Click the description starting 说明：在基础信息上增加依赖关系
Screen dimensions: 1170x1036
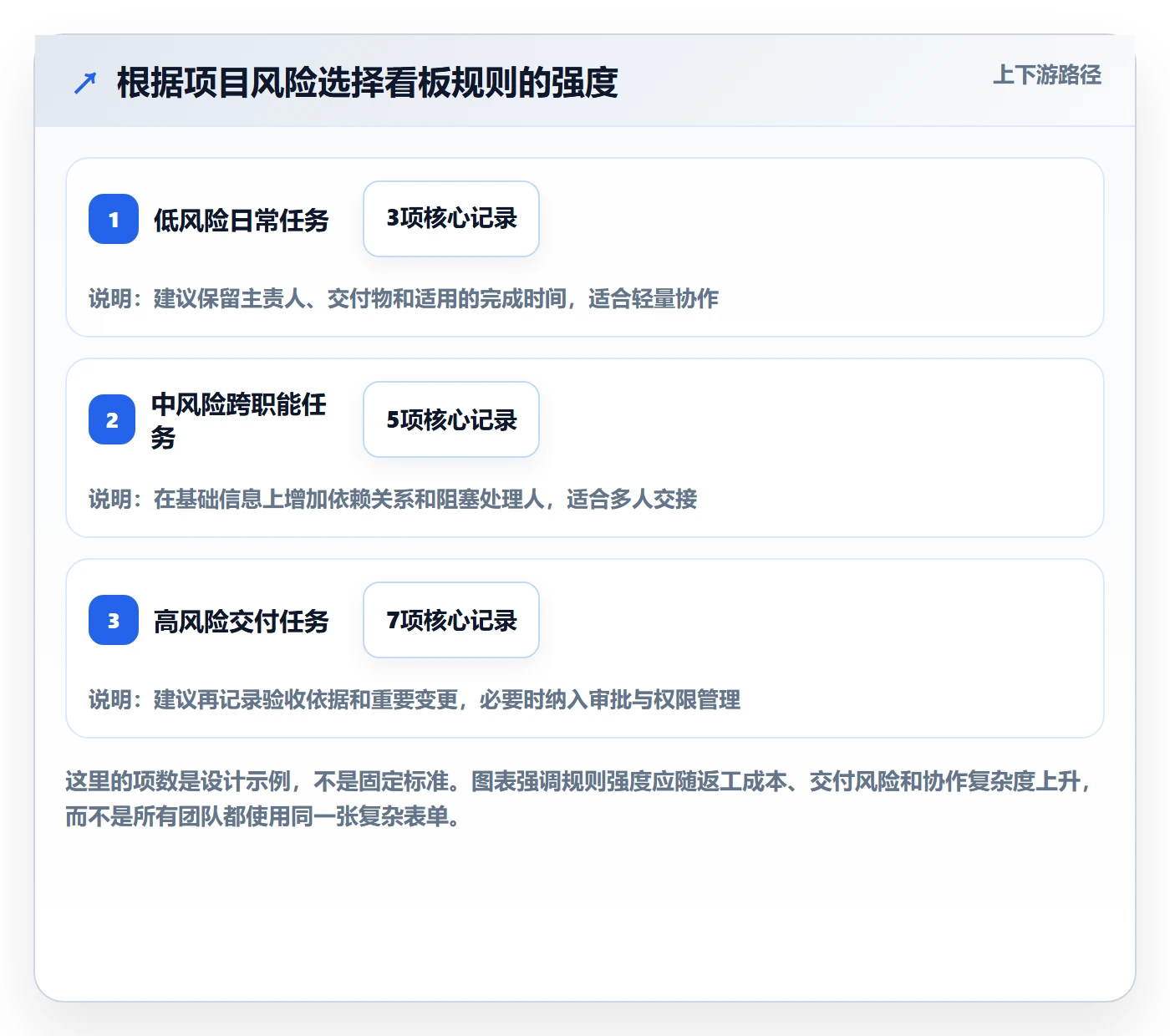(393, 499)
